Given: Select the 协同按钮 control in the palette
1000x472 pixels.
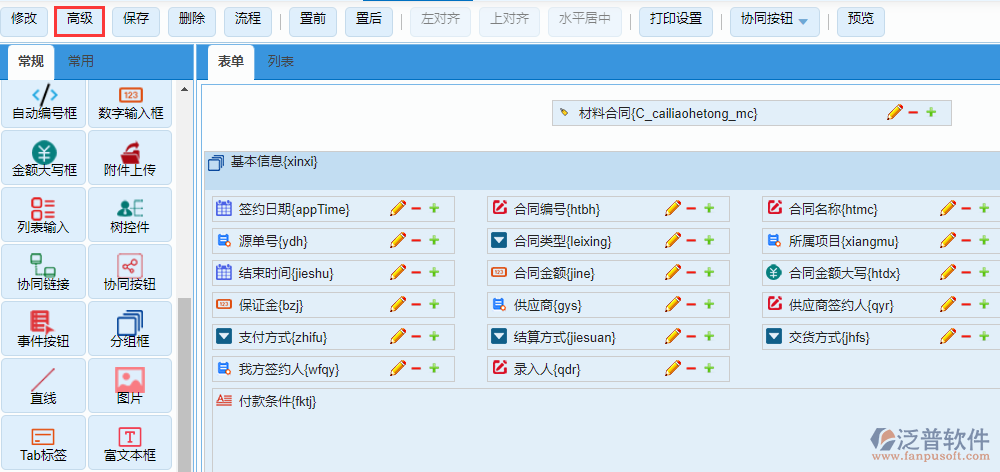Looking at the screenshot, I should pyautogui.click(x=130, y=271).
